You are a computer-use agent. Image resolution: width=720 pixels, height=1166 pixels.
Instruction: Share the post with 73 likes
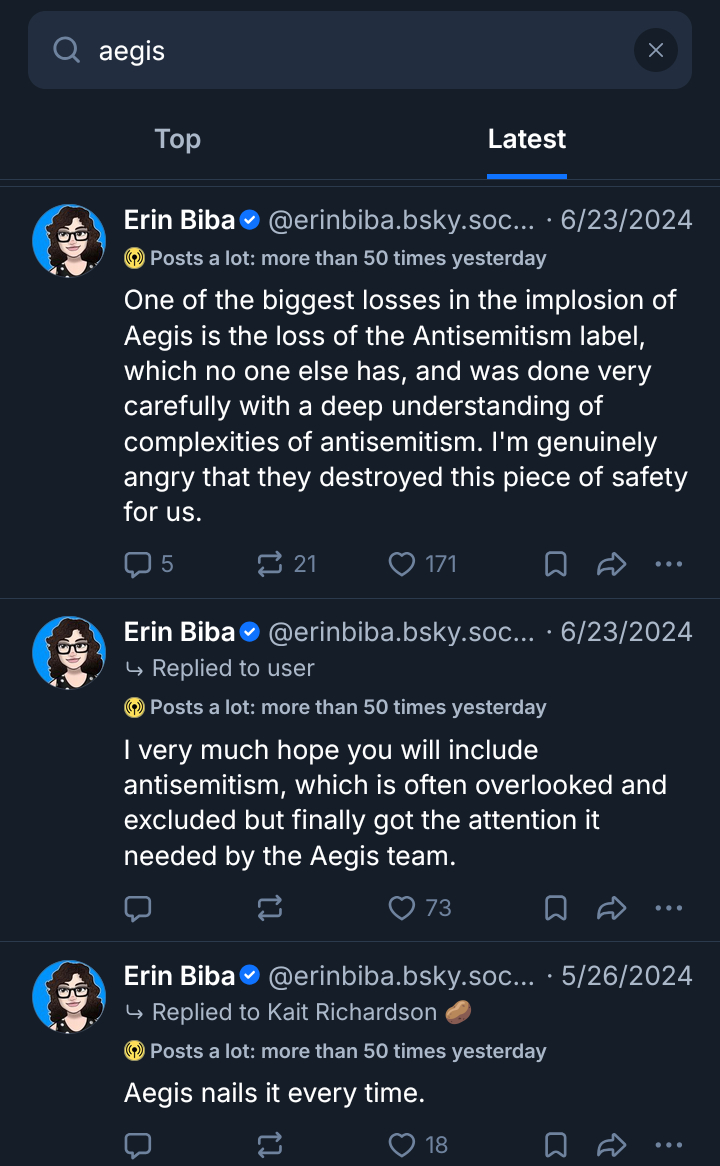[611, 908]
